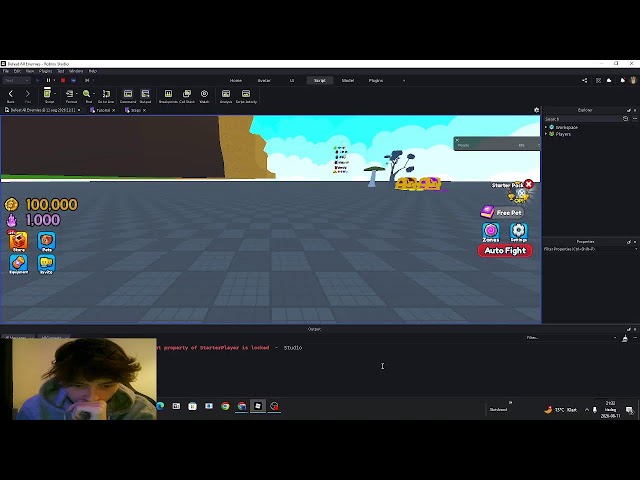Switch to the Avatar ribbon tab
Viewport: 640px width, 480px height.
pos(264,80)
